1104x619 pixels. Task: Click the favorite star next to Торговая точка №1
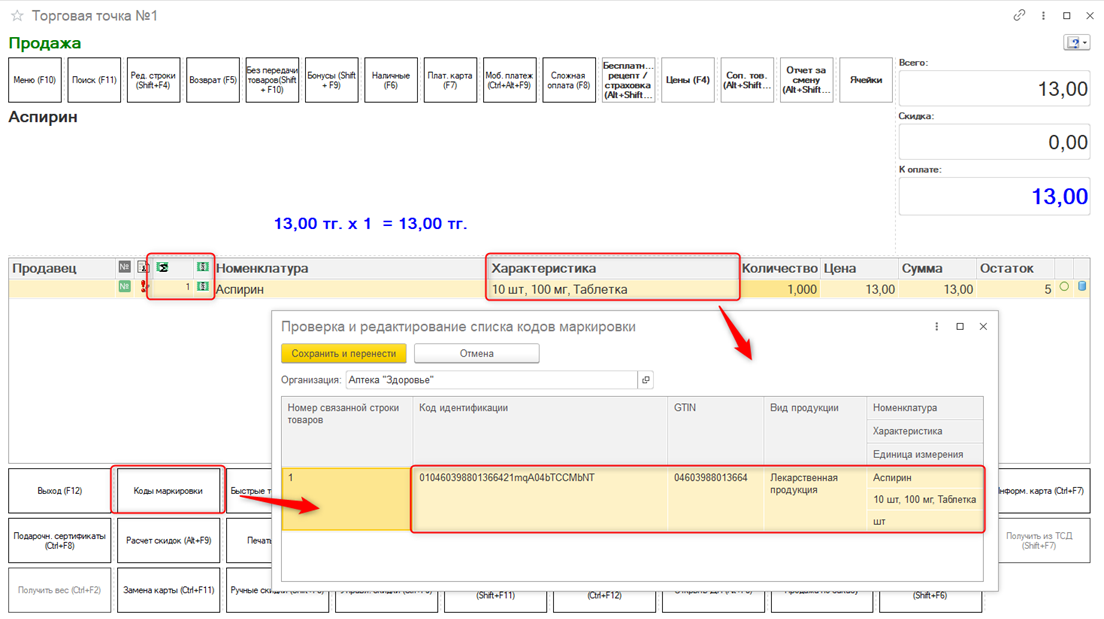(x=17, y=16)
